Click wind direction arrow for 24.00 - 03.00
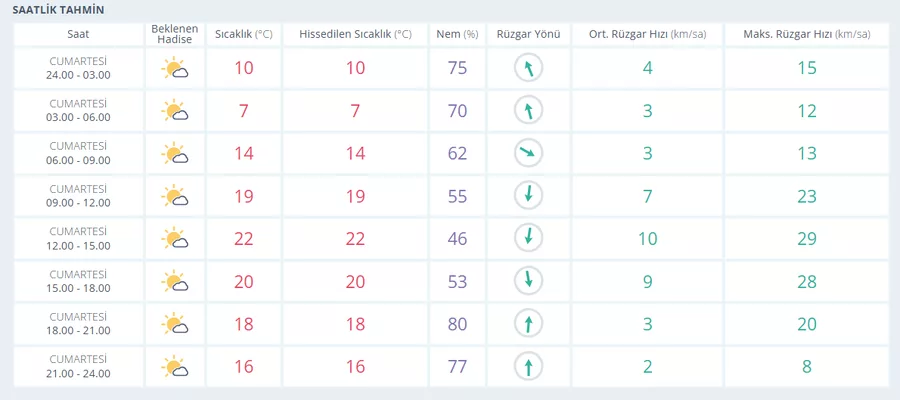 point(527,69)
